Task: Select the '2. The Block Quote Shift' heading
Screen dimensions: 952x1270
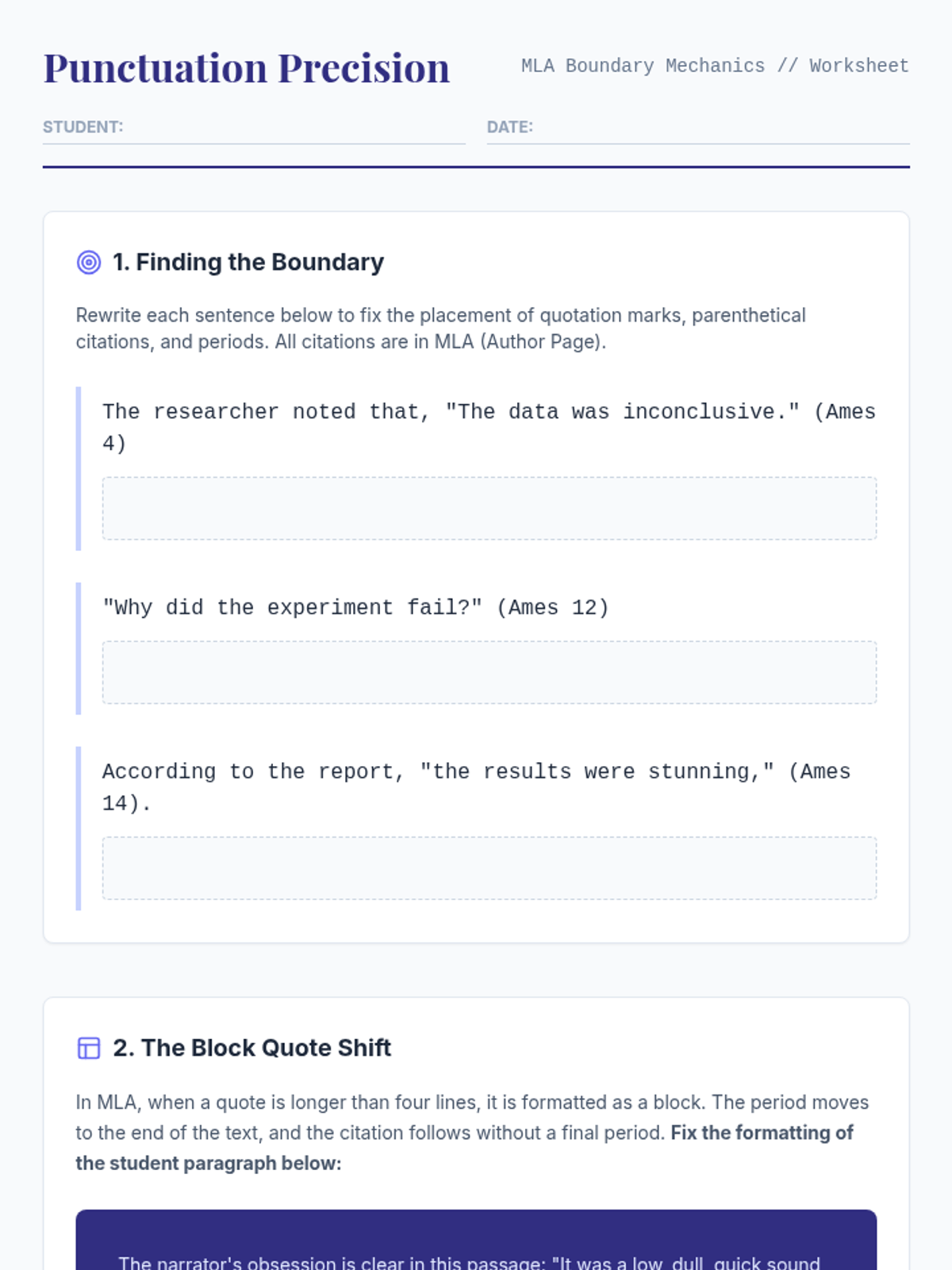Action: tap(252, 1048)
